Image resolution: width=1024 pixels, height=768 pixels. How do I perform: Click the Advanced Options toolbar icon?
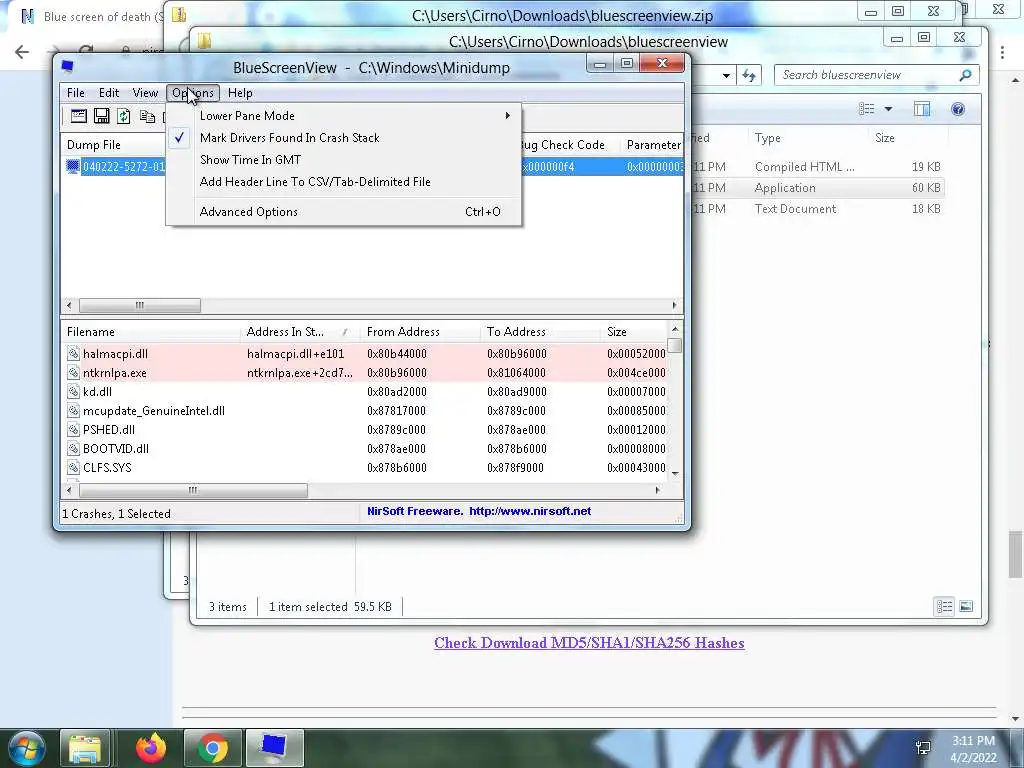(79, 116)
